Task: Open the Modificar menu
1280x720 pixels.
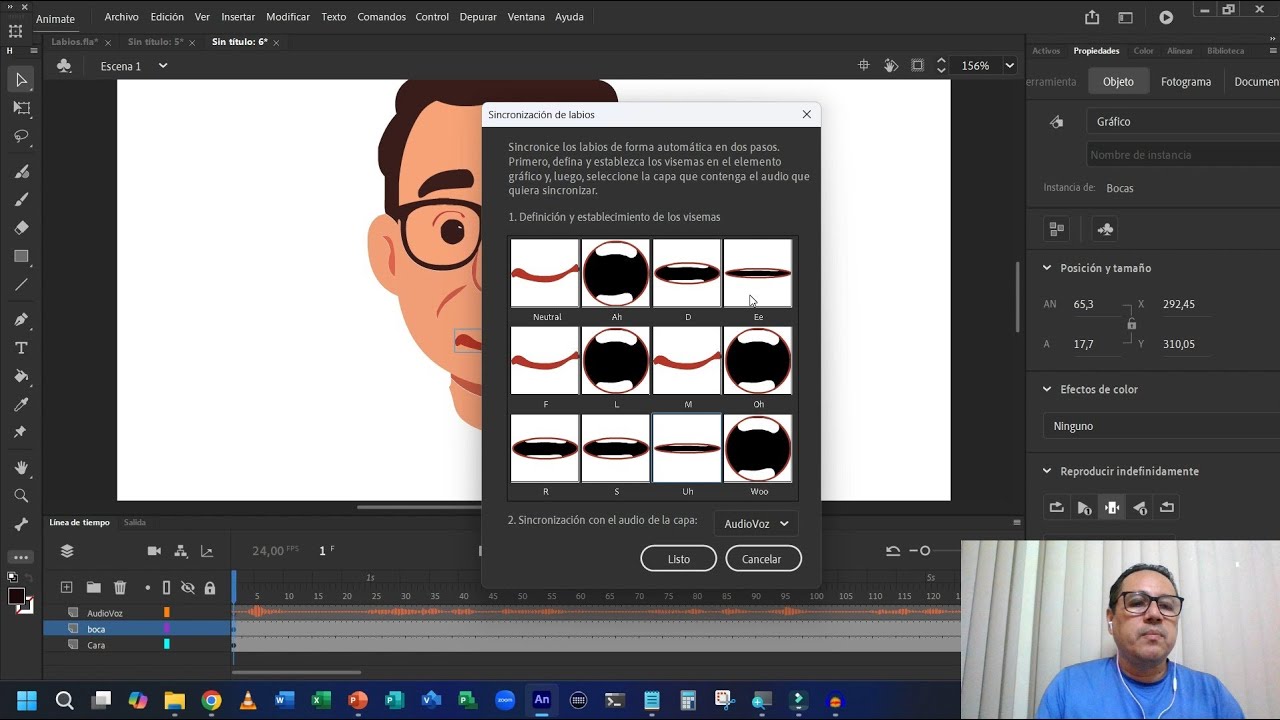Action: (x=288, y=17)
